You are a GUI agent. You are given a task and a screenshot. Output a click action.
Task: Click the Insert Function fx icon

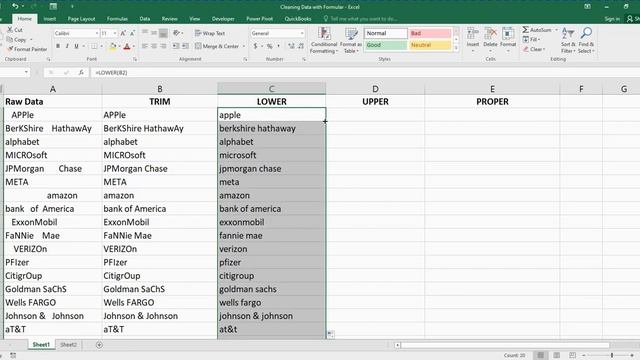(x=81, y=72)
